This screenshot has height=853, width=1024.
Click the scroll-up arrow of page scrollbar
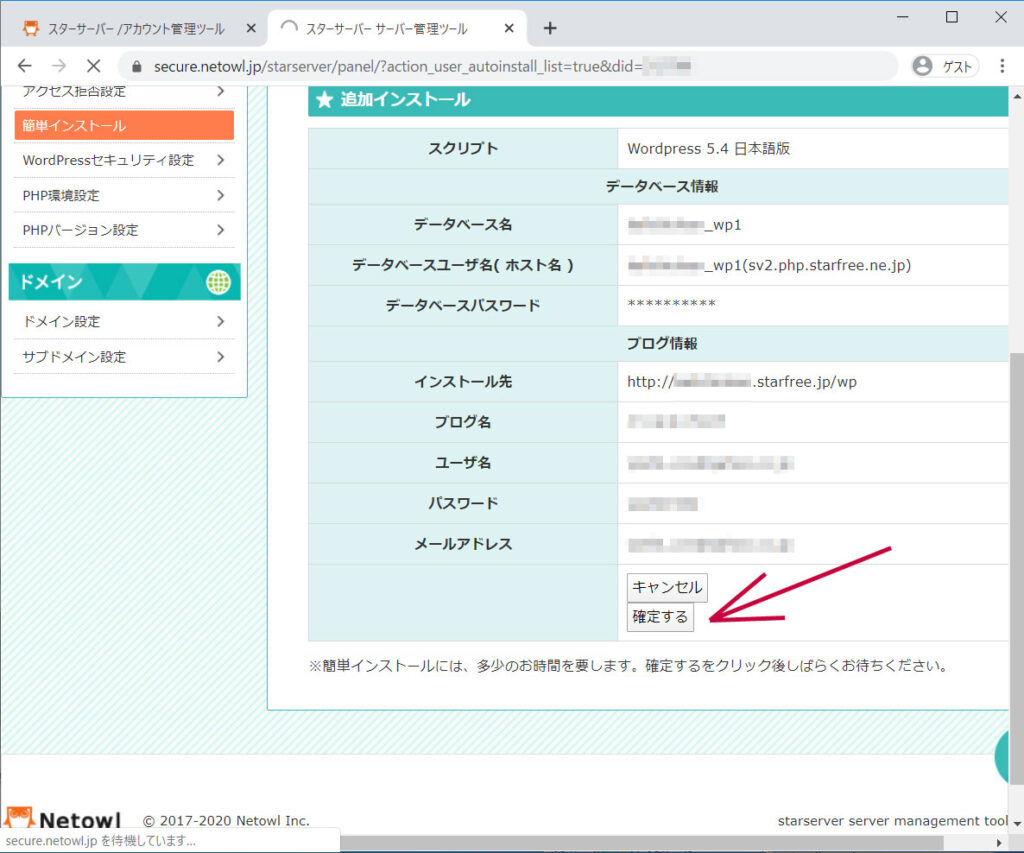tap(1017, 97)
